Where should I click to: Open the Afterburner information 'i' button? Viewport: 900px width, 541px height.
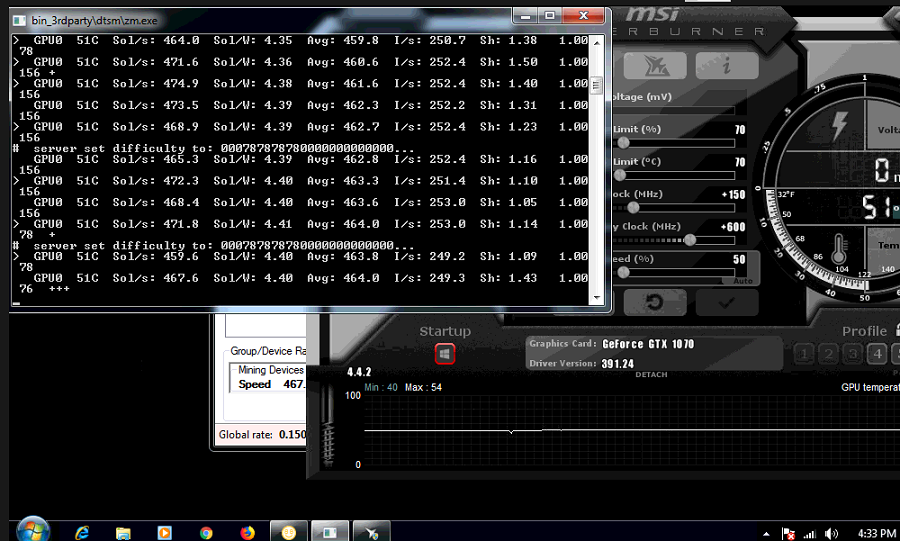pos(727,65)
